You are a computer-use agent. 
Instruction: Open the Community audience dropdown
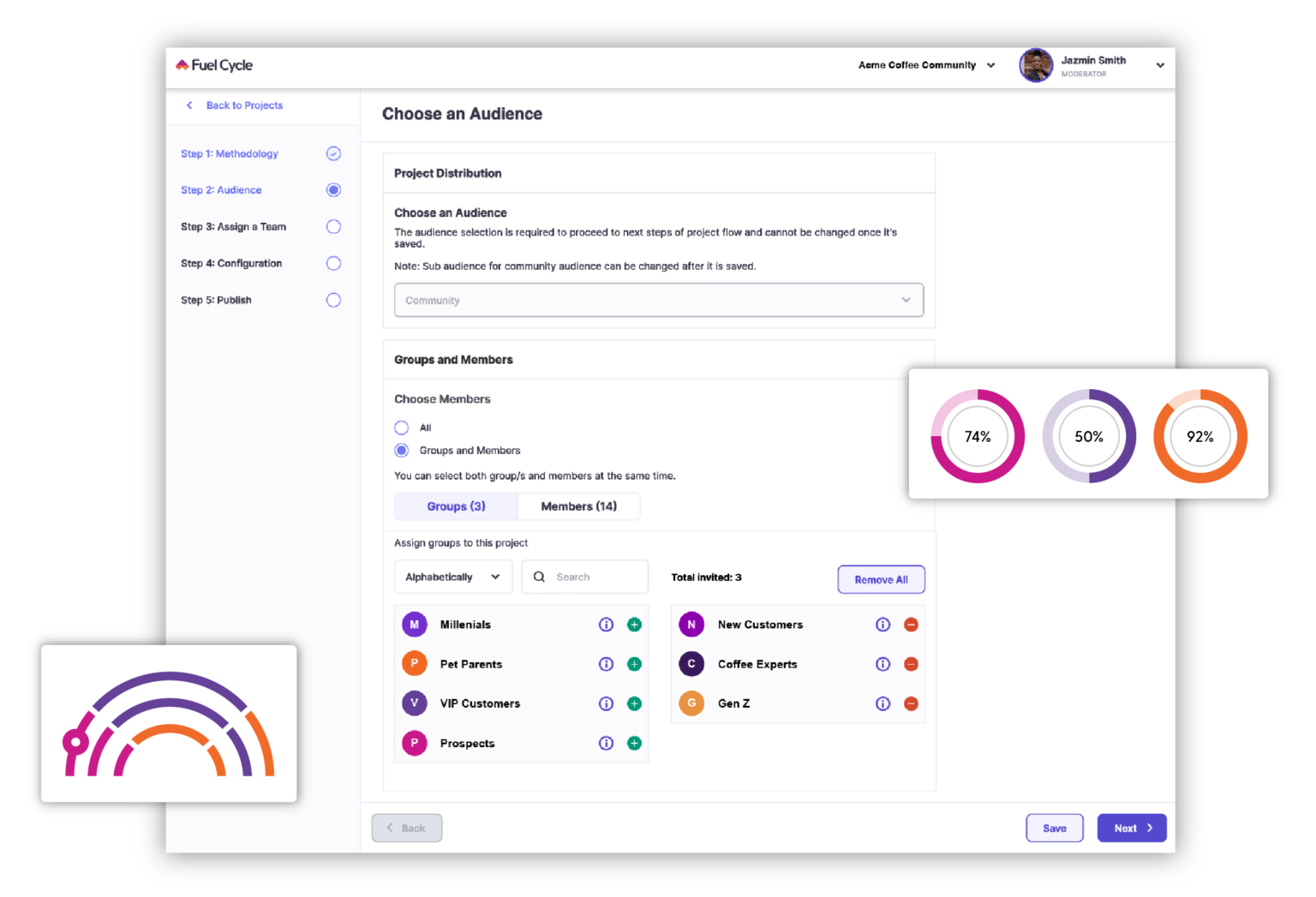(658, 300)
